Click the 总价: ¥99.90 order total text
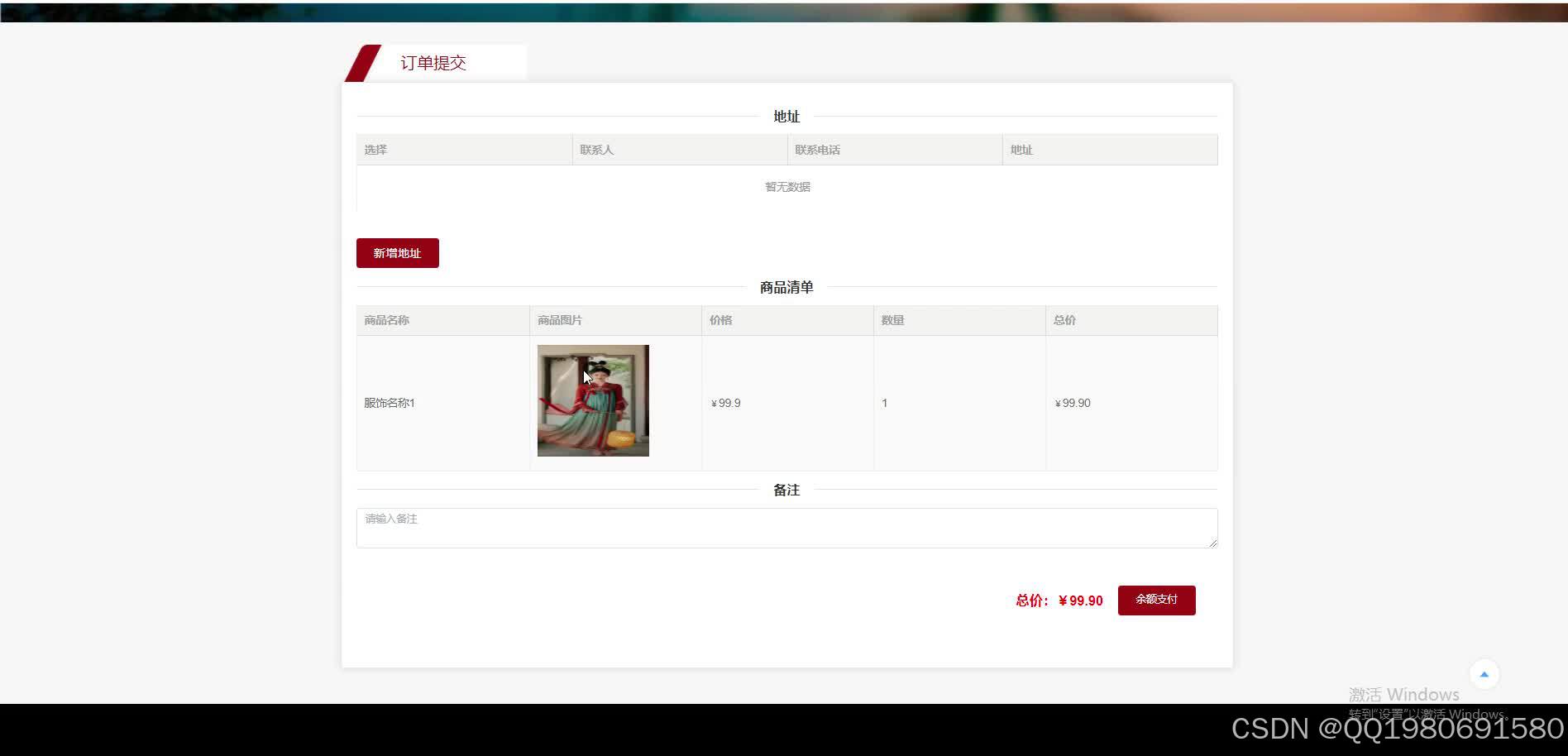 tap(1059, 600)
